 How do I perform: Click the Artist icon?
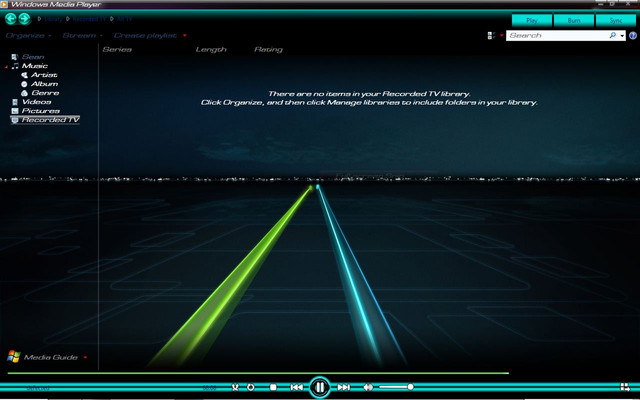coord(24,75)
